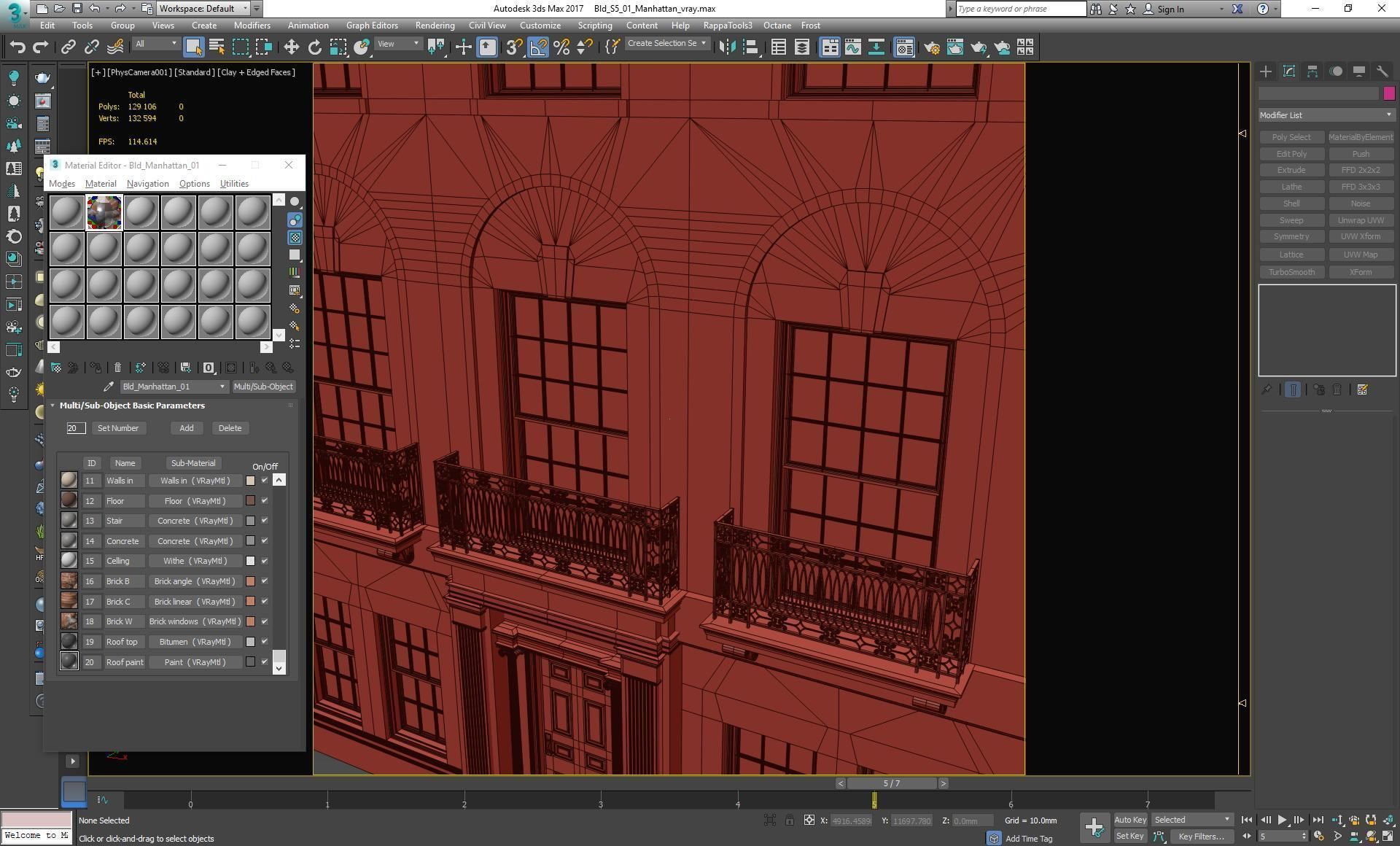Toggle On/Off checkbox for Brick B
1400x846 pixels.
pyautogui.click(x=265, y=581)
